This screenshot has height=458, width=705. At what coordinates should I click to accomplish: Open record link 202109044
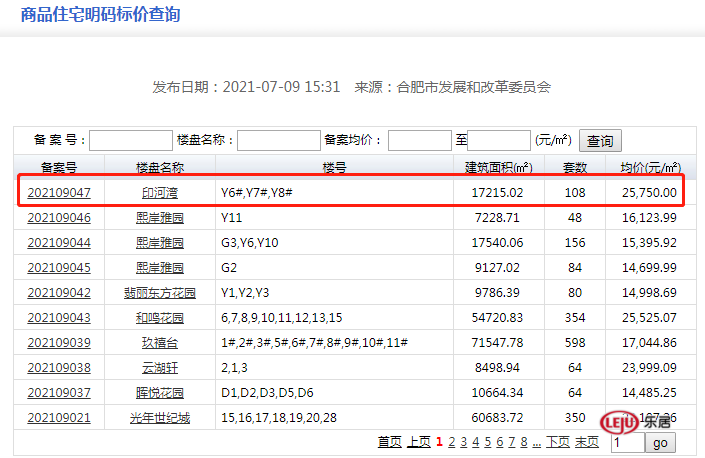[x=59, y=243]
